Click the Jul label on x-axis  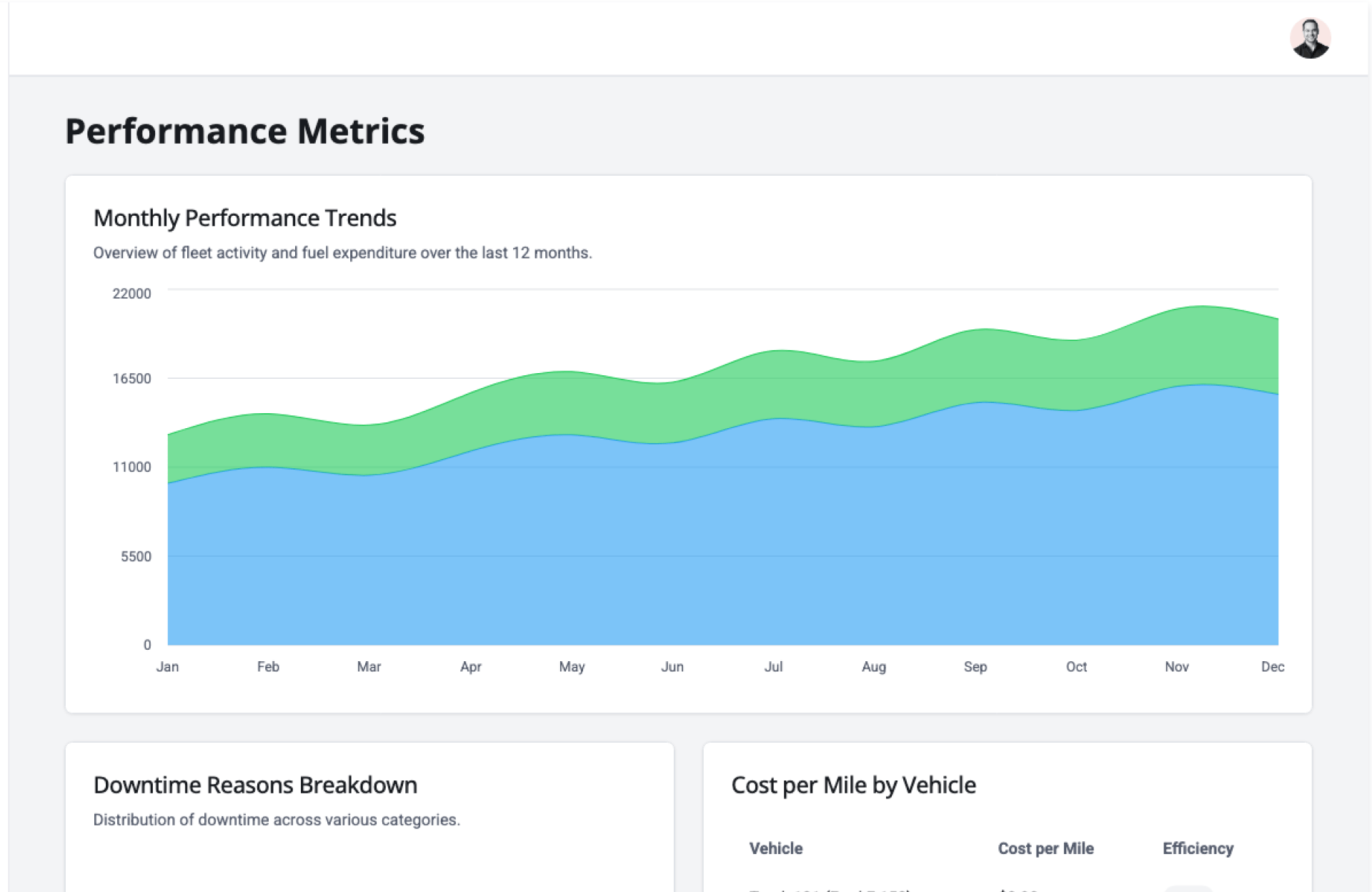[773, 667]
